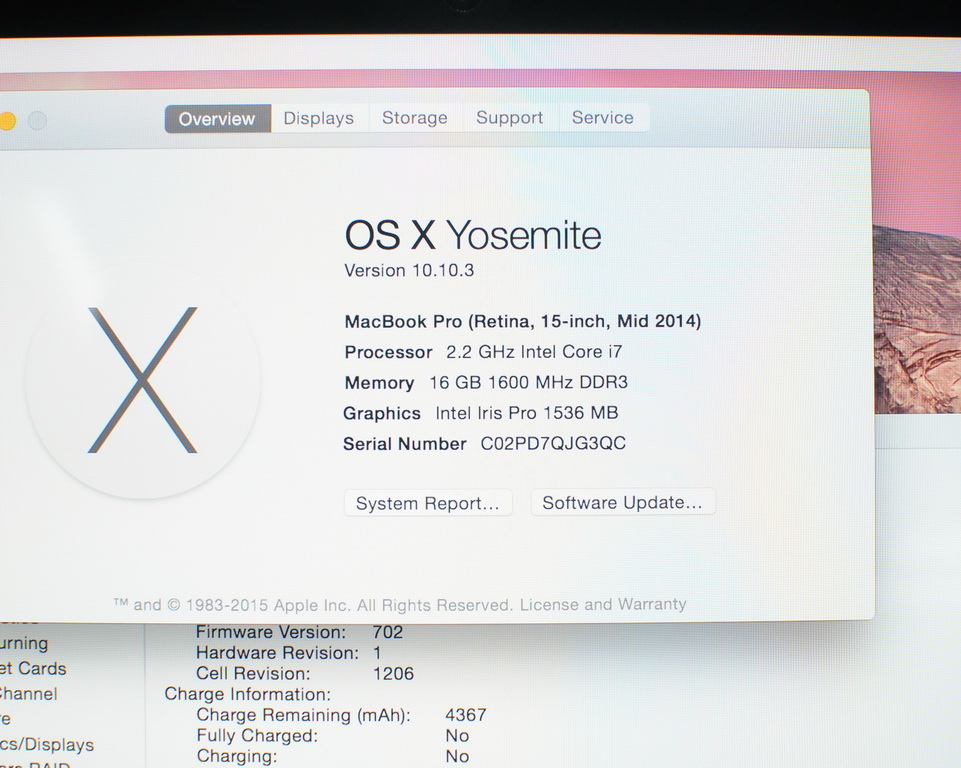Click the 16 GB 1600 MHz DDR3 value
This screenshot has height=768, width=961.
click(528, 382)
